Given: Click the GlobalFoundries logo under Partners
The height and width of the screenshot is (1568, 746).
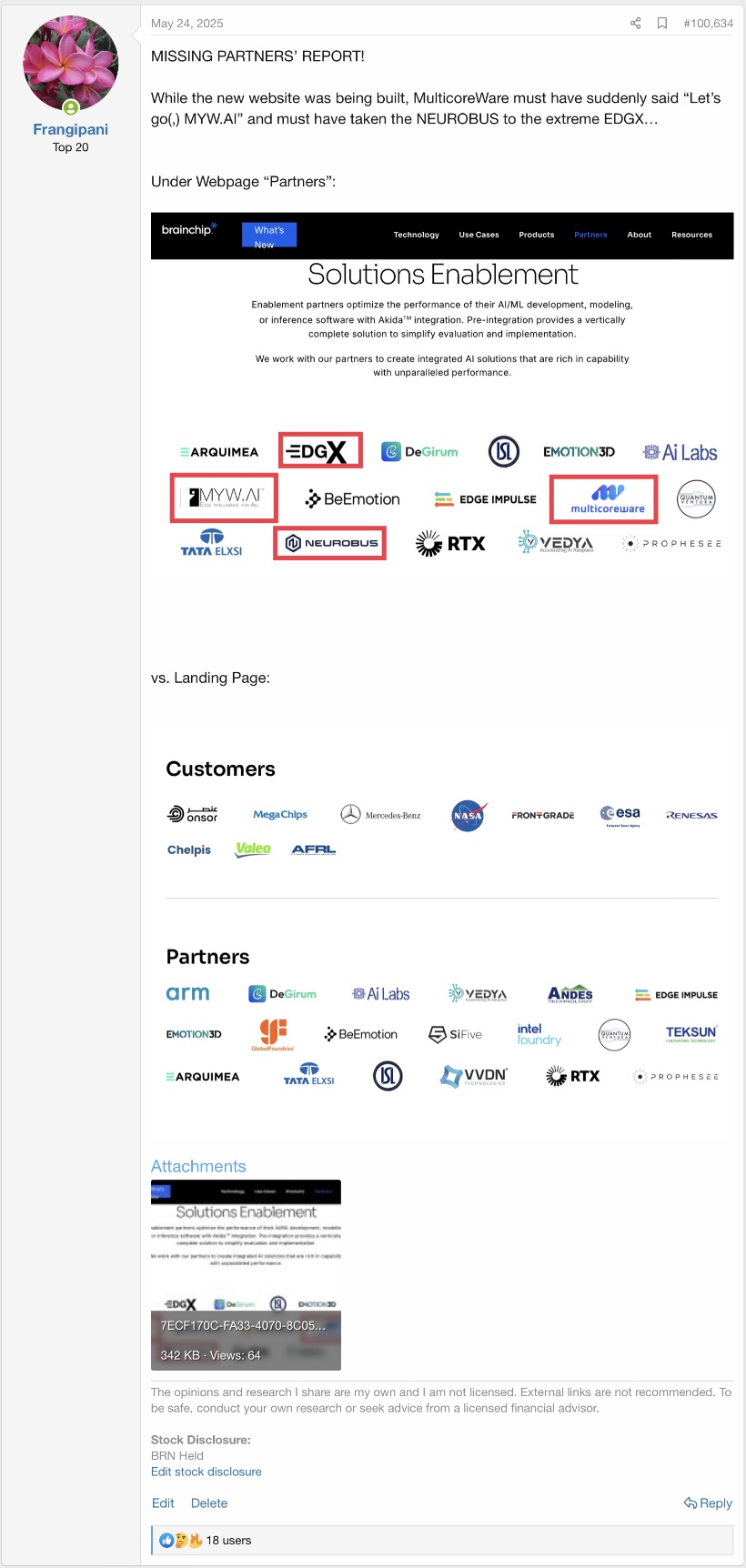Looking at the screenshot, I should click(273, 1034).
